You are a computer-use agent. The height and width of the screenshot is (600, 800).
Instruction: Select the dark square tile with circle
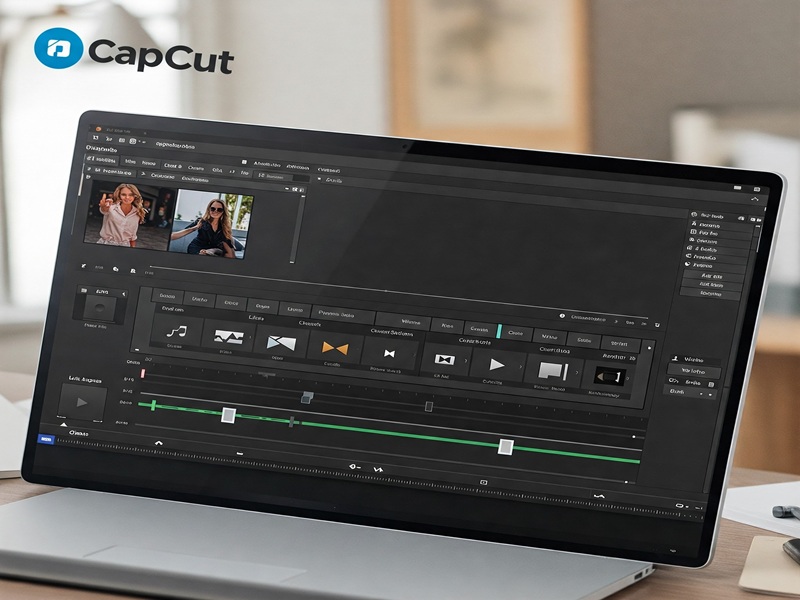(99, 308)
